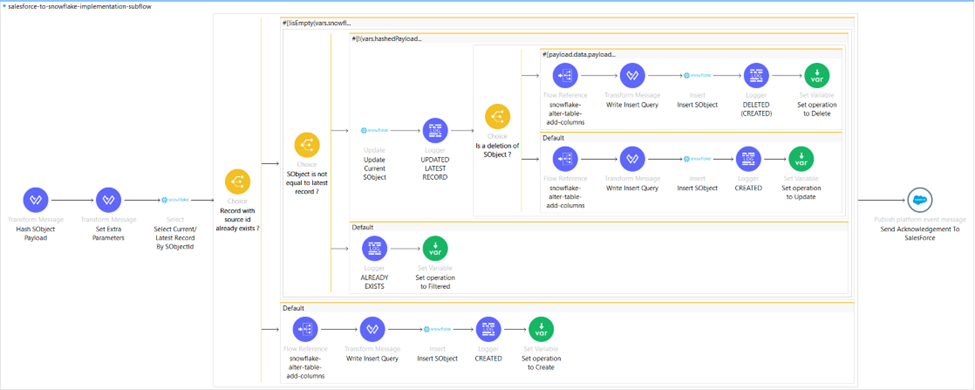Open the Select Current/Latest Record snowflake component
This screenshot has width=975, height=390.
coord(175,200)
